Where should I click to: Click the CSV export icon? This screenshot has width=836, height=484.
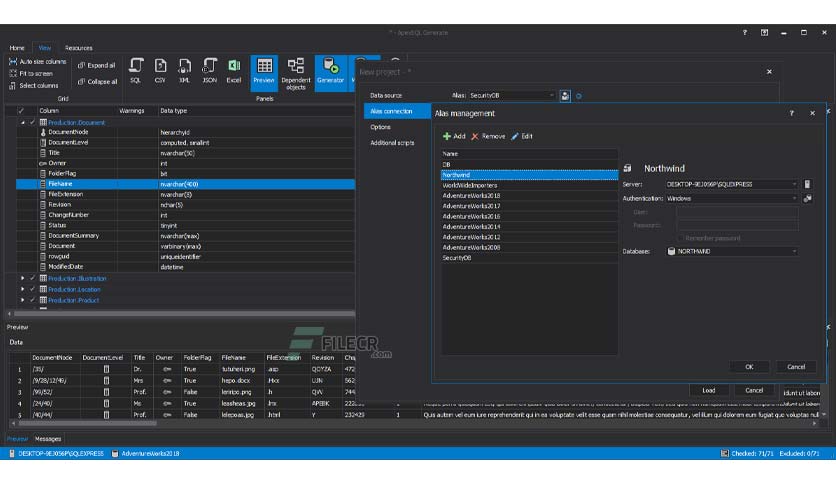pos(160,70)
